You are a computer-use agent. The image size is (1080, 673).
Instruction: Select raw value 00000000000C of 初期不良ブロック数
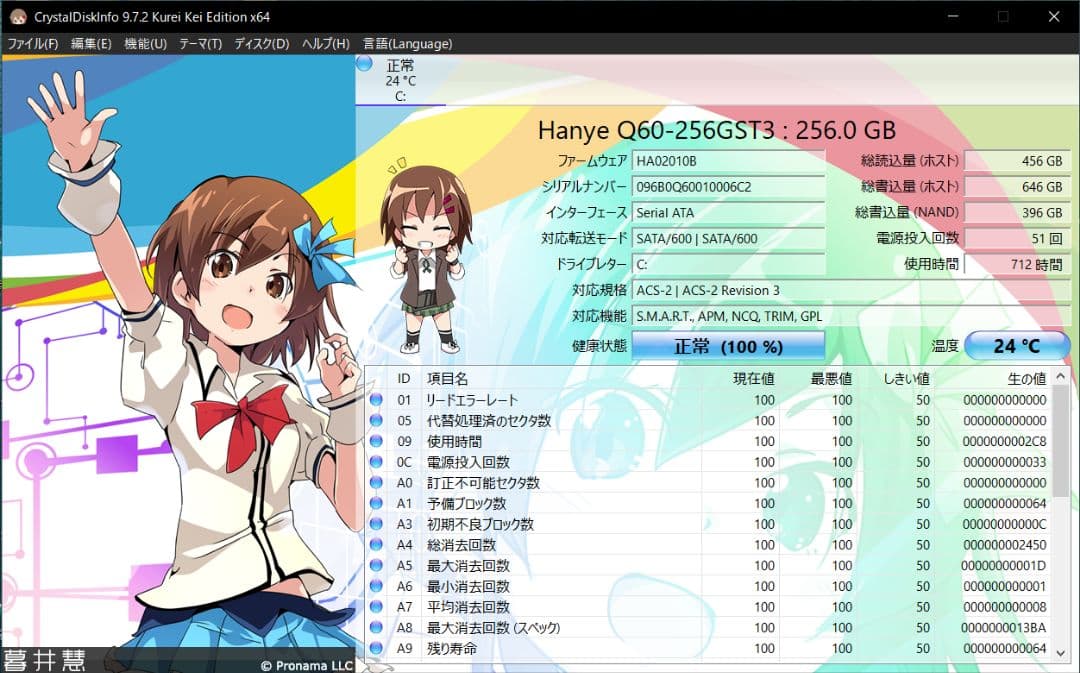[x=1004, y=524]
